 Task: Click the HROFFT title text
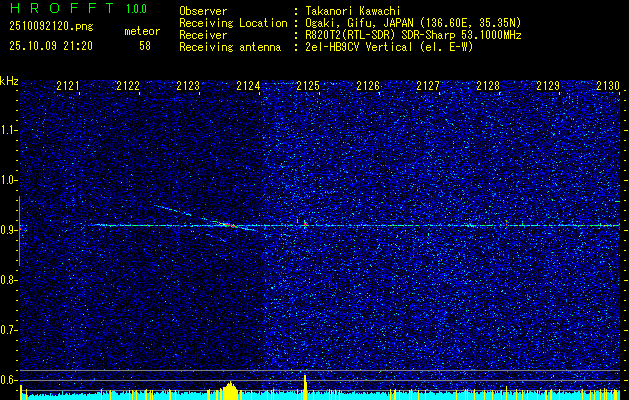pos(61,8)
